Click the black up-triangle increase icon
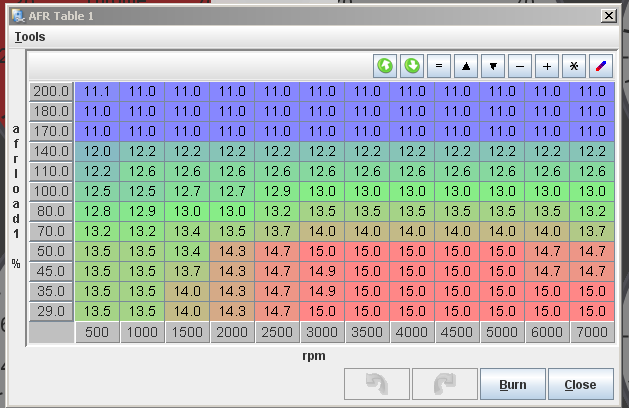 point(466,66)
